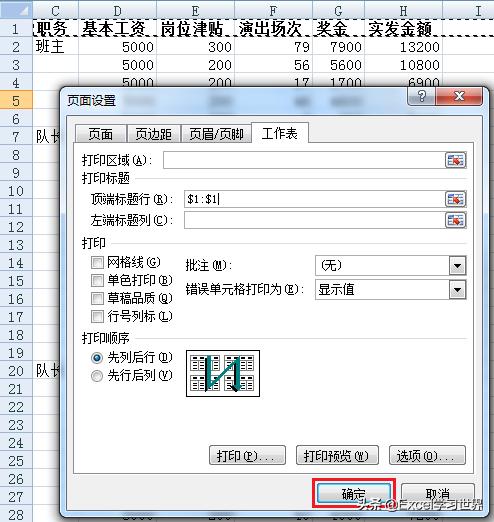This screenshot has height=522, width=494.
Task: Switch to the 页面 tab
Action: pos(101,134)
